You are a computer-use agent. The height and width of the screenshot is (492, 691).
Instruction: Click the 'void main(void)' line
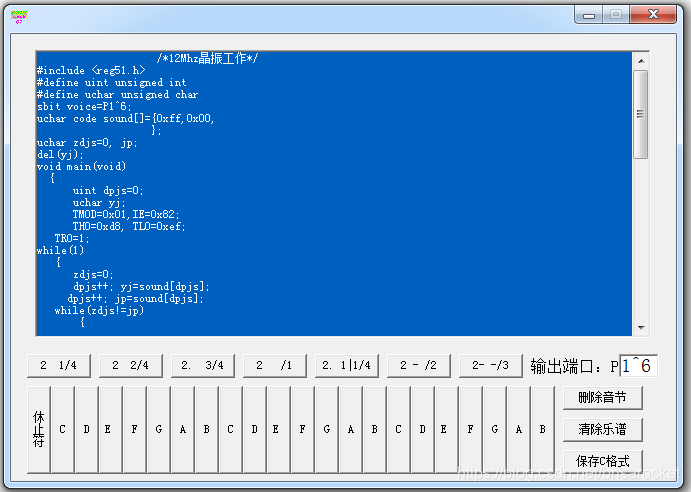pyautogui.click(x=82, y=167)
